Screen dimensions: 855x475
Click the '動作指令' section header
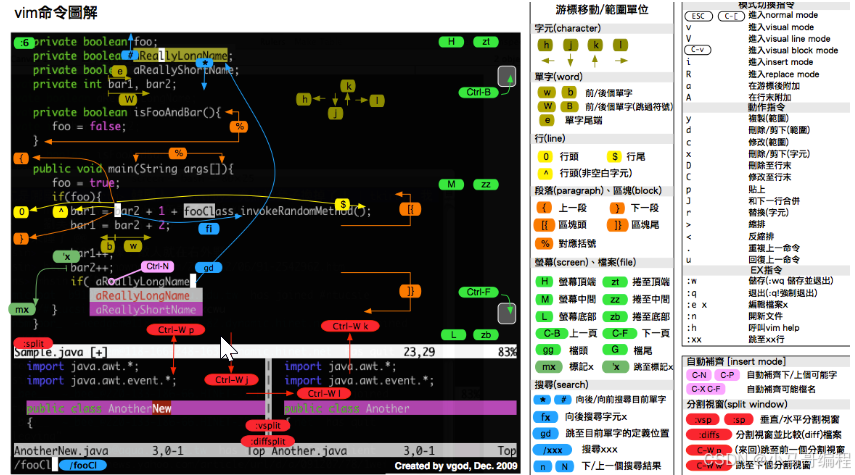point(766,107)
